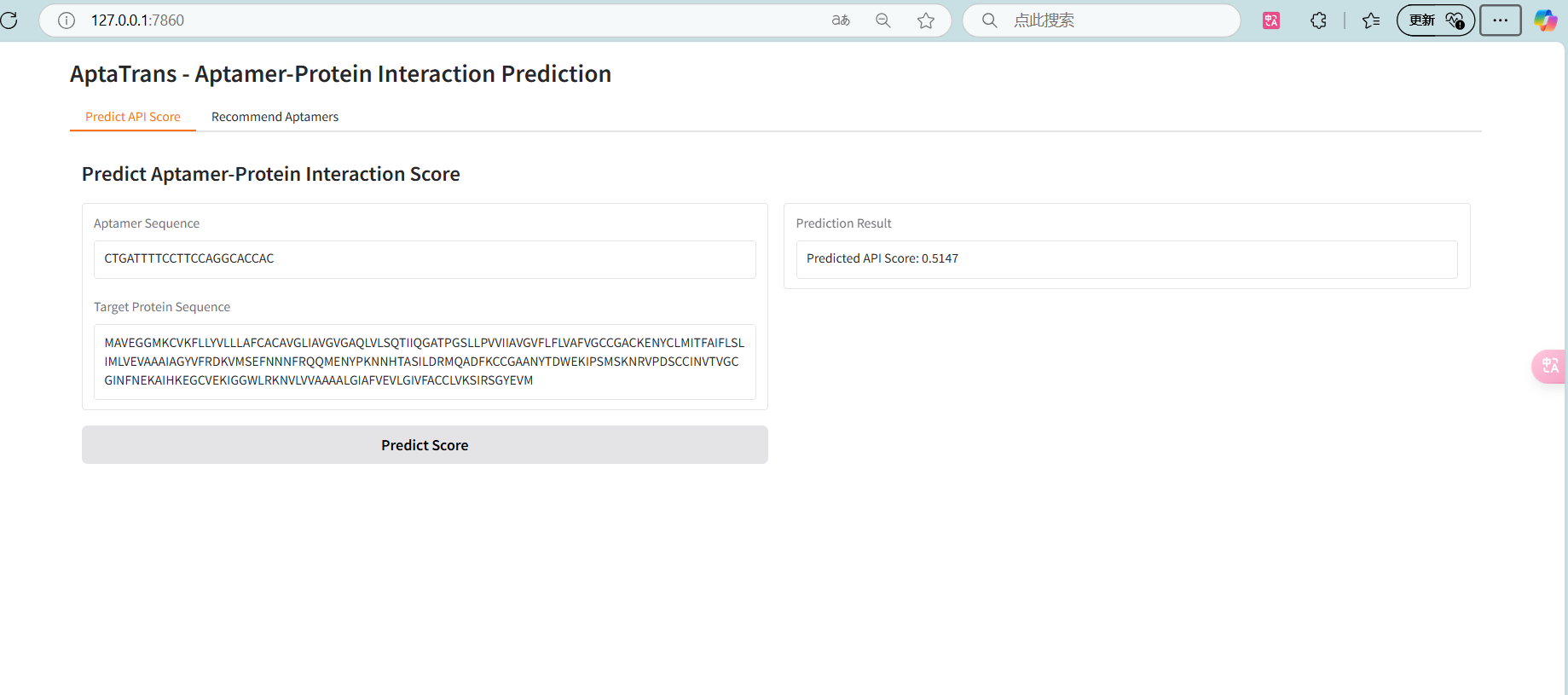This screenshot has height=695, width=1568.
Task: Click the address bar URL 127.0.0.1:7860
Action: click(138, 20)
